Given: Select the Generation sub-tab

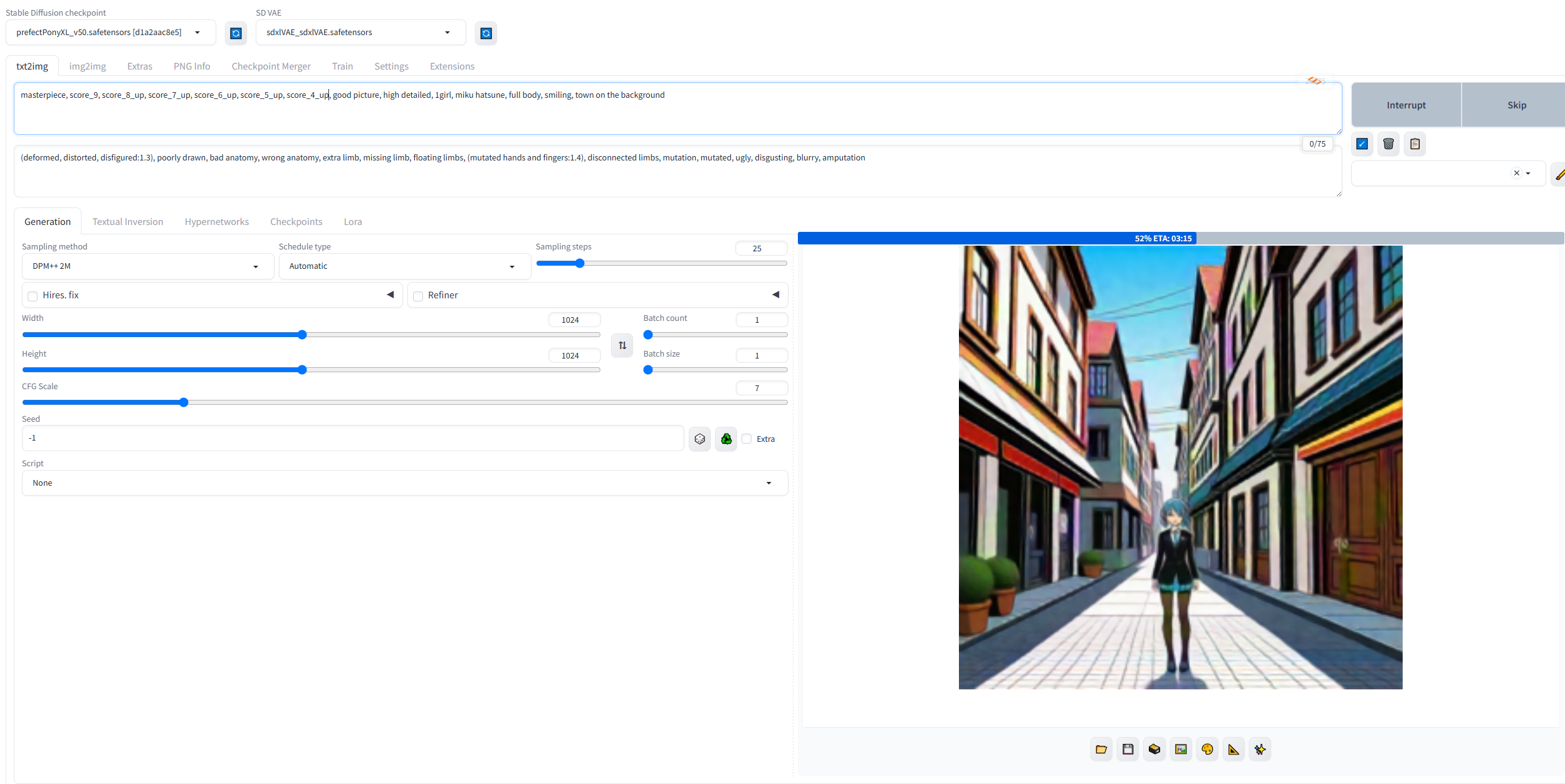Looking at the screenshot, I should click(x=48, y=222).
